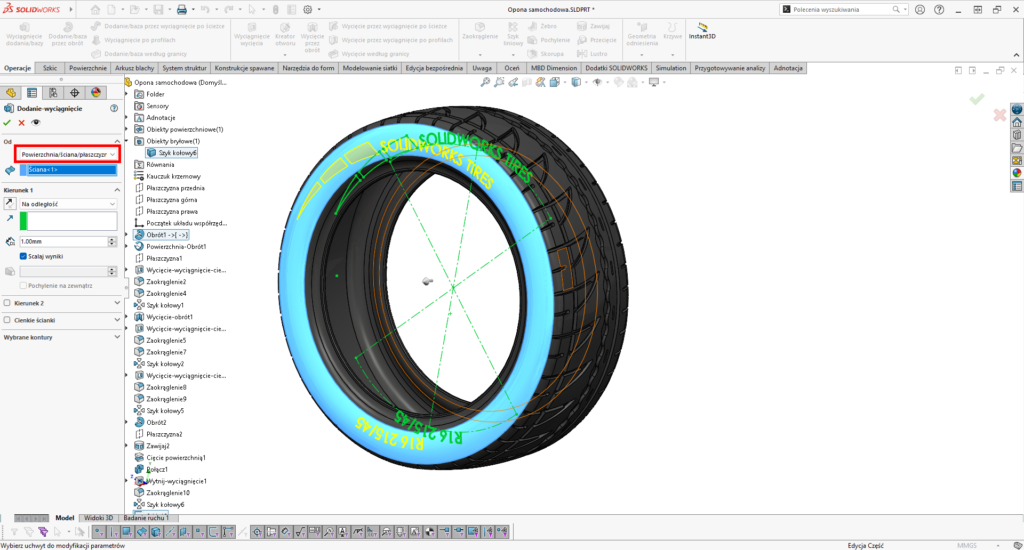Collapse the Kierunek 1 section
The image size is (1024, 550).
coord(117,190)
